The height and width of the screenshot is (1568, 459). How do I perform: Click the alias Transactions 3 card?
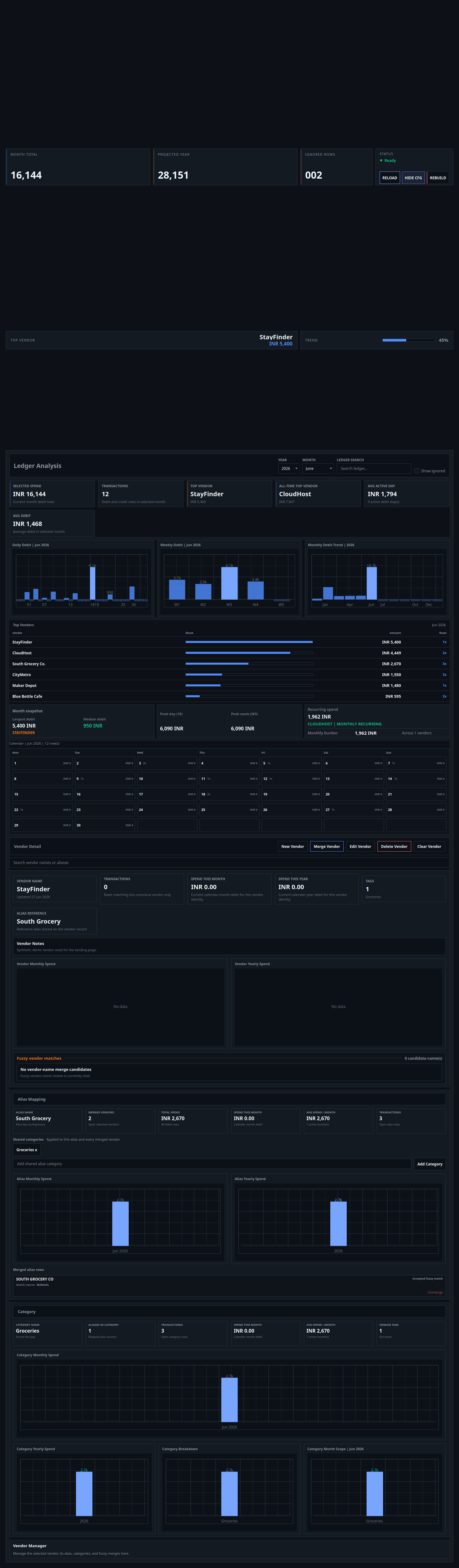click(x=412, y=1120)
